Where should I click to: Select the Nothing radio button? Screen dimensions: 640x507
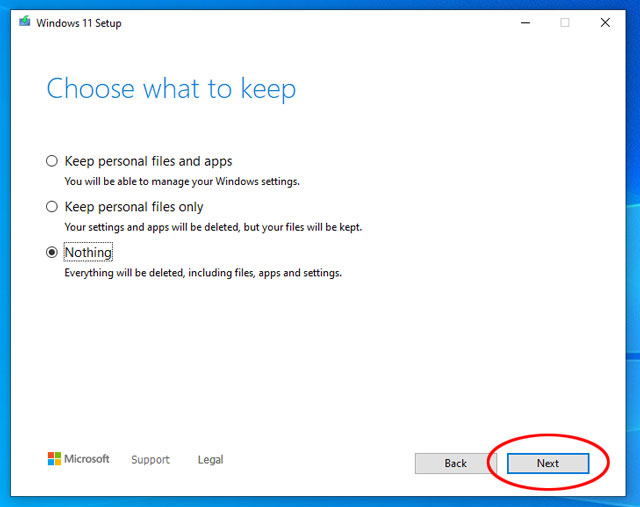pos(52,253)
